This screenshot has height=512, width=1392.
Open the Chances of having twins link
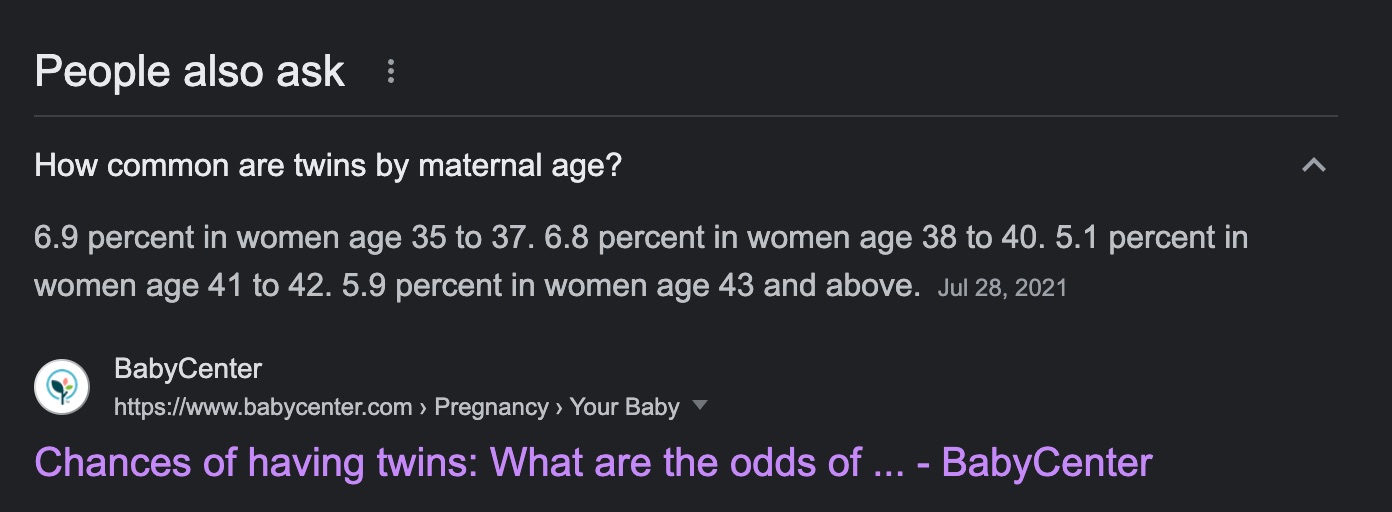coord(593,463)
